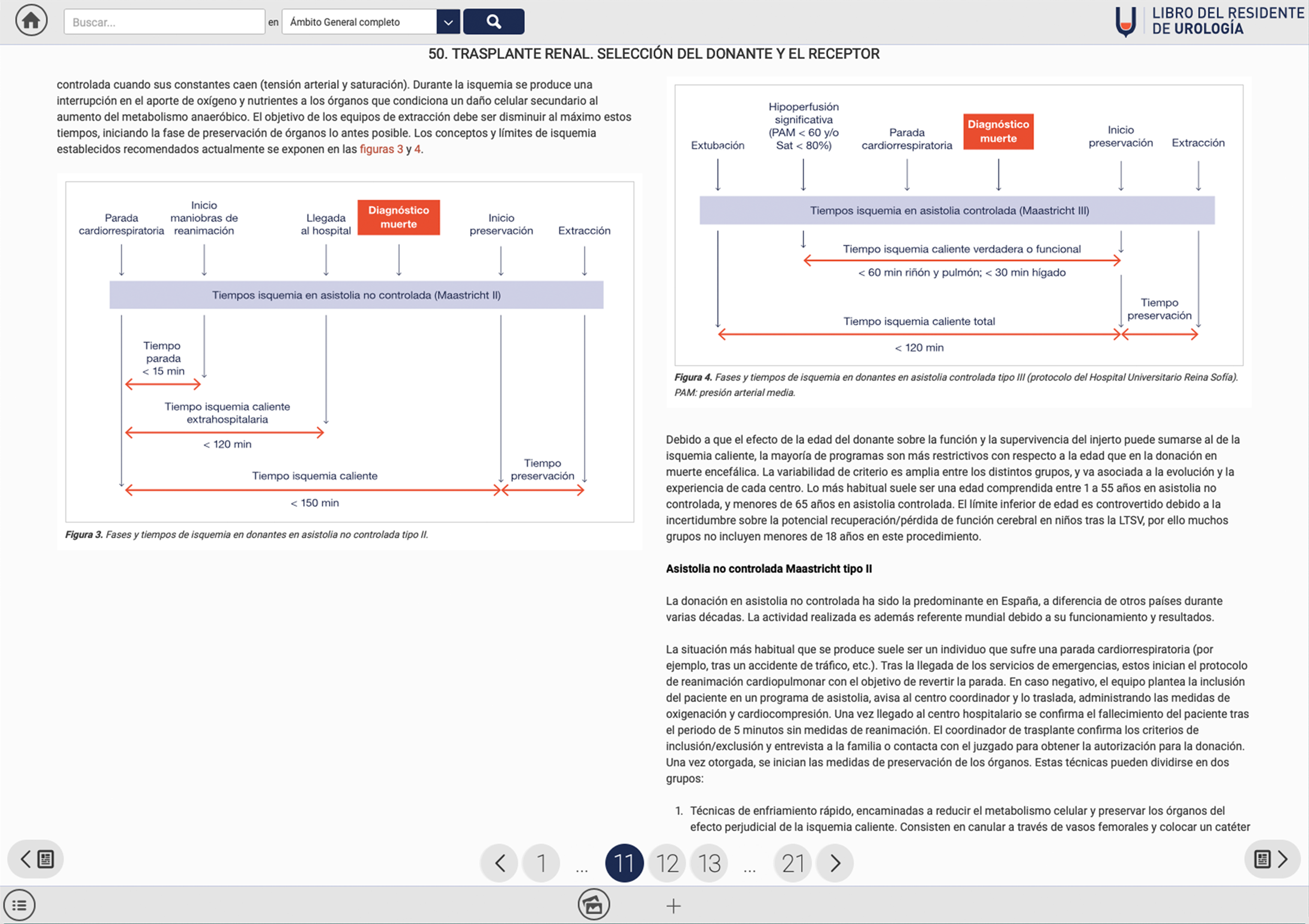Go to next page arrow
The height and width of the screenshot is (924, 1309).
coord(835,863)
